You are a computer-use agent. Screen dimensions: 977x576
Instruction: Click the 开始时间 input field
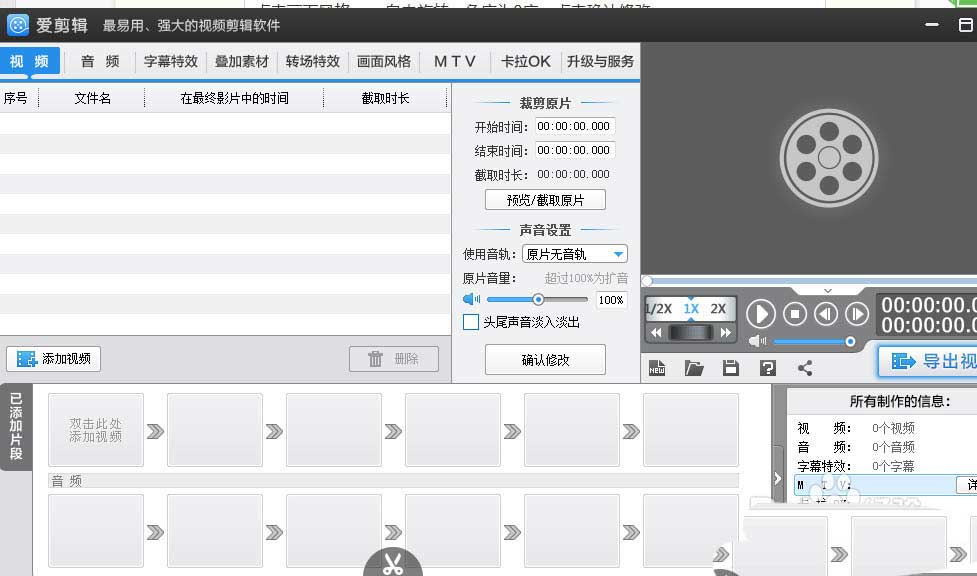[575, 126]
